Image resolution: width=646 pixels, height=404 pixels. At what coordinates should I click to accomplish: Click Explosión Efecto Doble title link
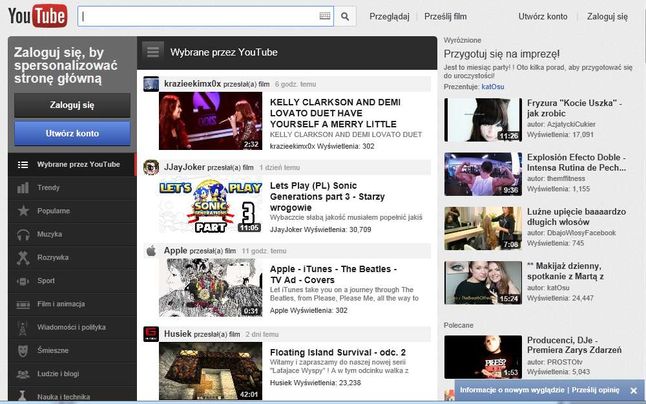click(576, 162)
